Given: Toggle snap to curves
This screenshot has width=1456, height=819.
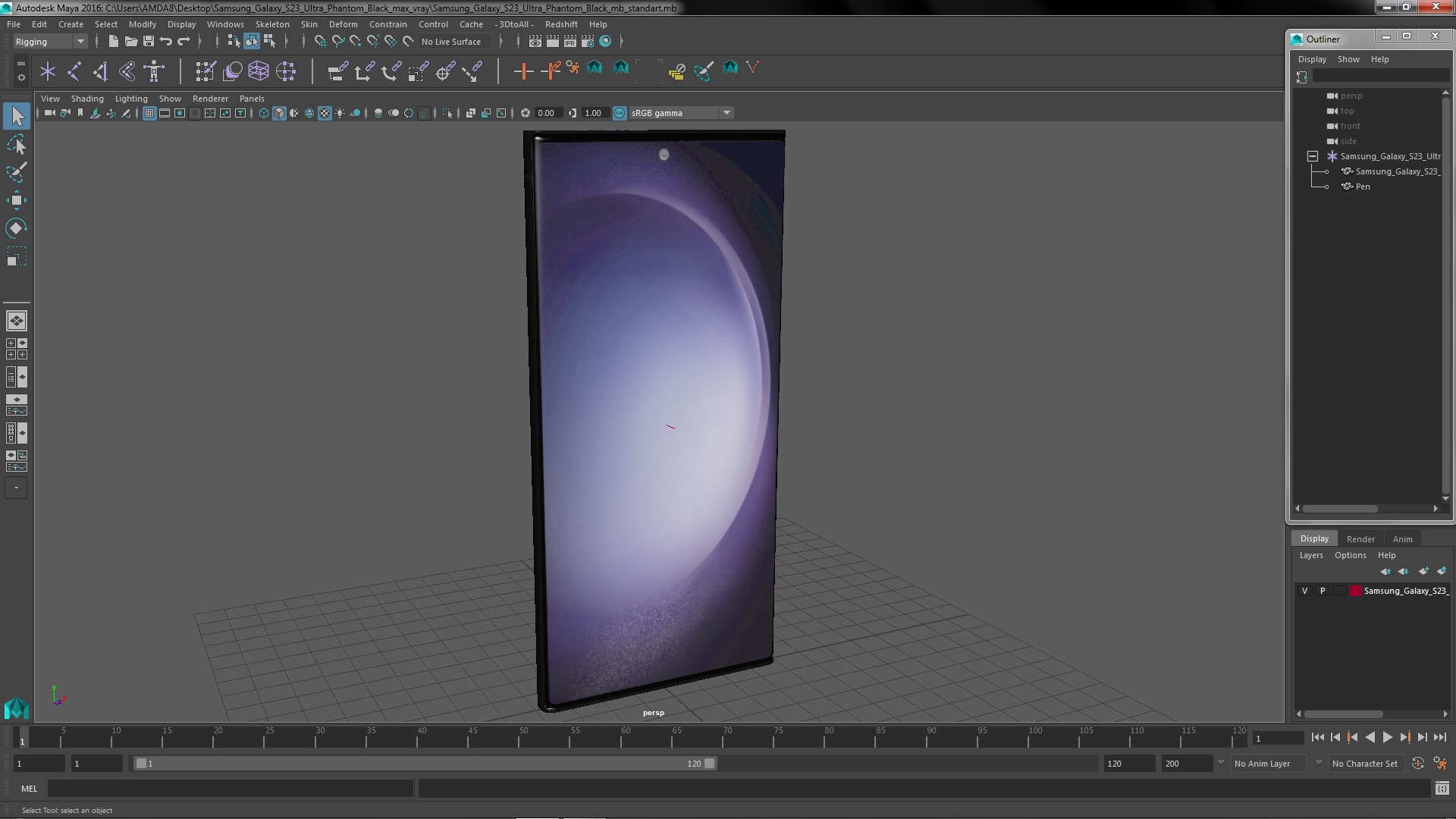Looking at the screenshot, I should [x=337, y=41].
